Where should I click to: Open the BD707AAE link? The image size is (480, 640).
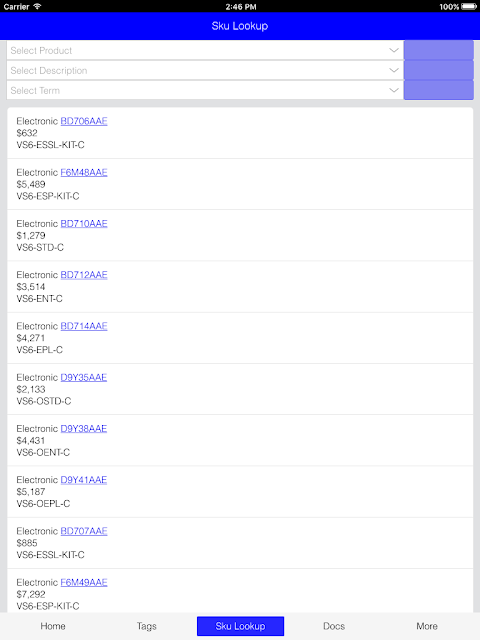(84, 531)
